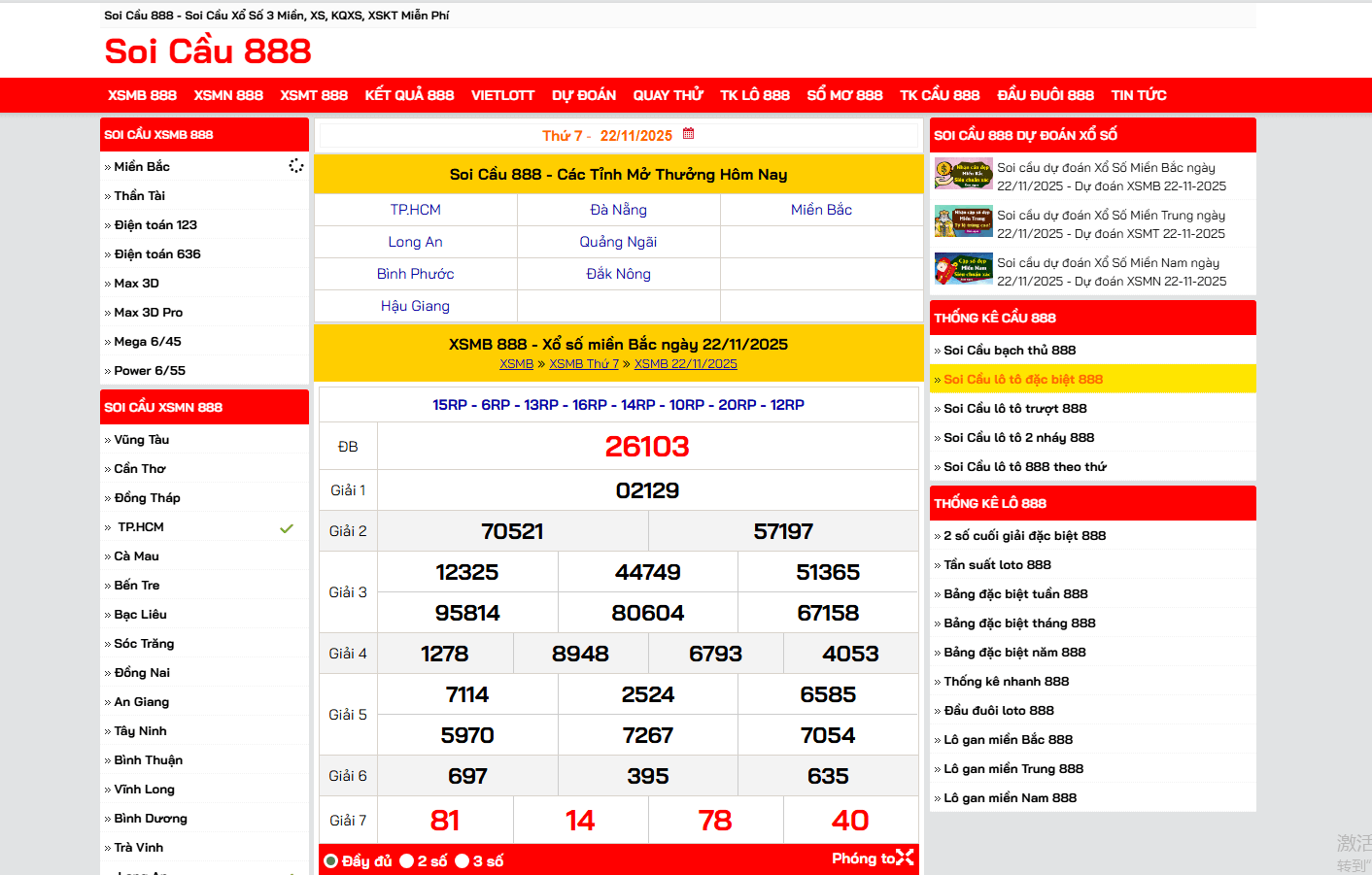Click the Soi Cầu 888 logo
The height and width of the screenshot is (875, 1372).
click(206, 50)
